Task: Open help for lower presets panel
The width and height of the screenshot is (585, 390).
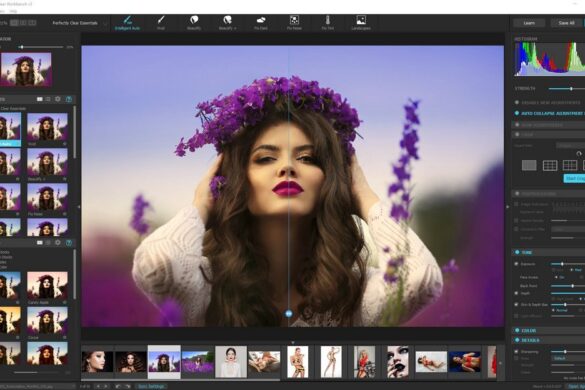Action: pyautogui.click(x=69, y=243)
